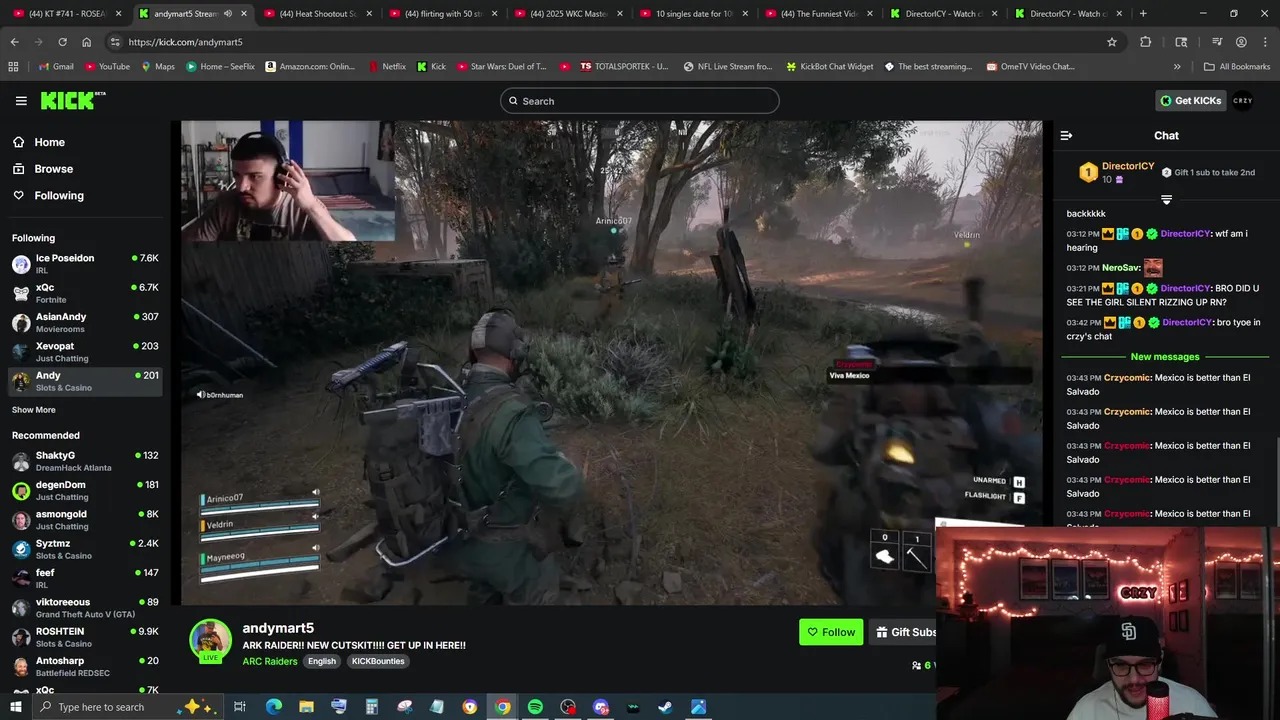Go to Home in sidebar
Image resolution: width=1280 pixels, height=720 pixels.
tap(49, 142)
